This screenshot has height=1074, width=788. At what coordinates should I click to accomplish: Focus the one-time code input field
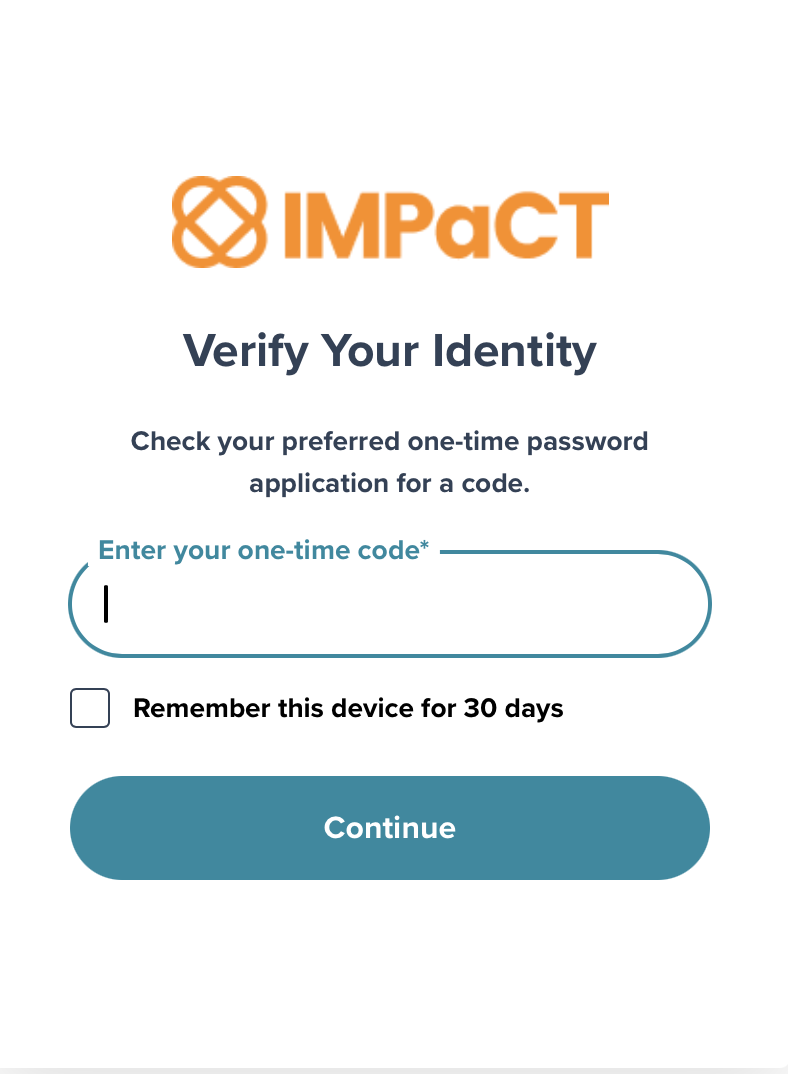pyautogui.click(x=390, y=604)
